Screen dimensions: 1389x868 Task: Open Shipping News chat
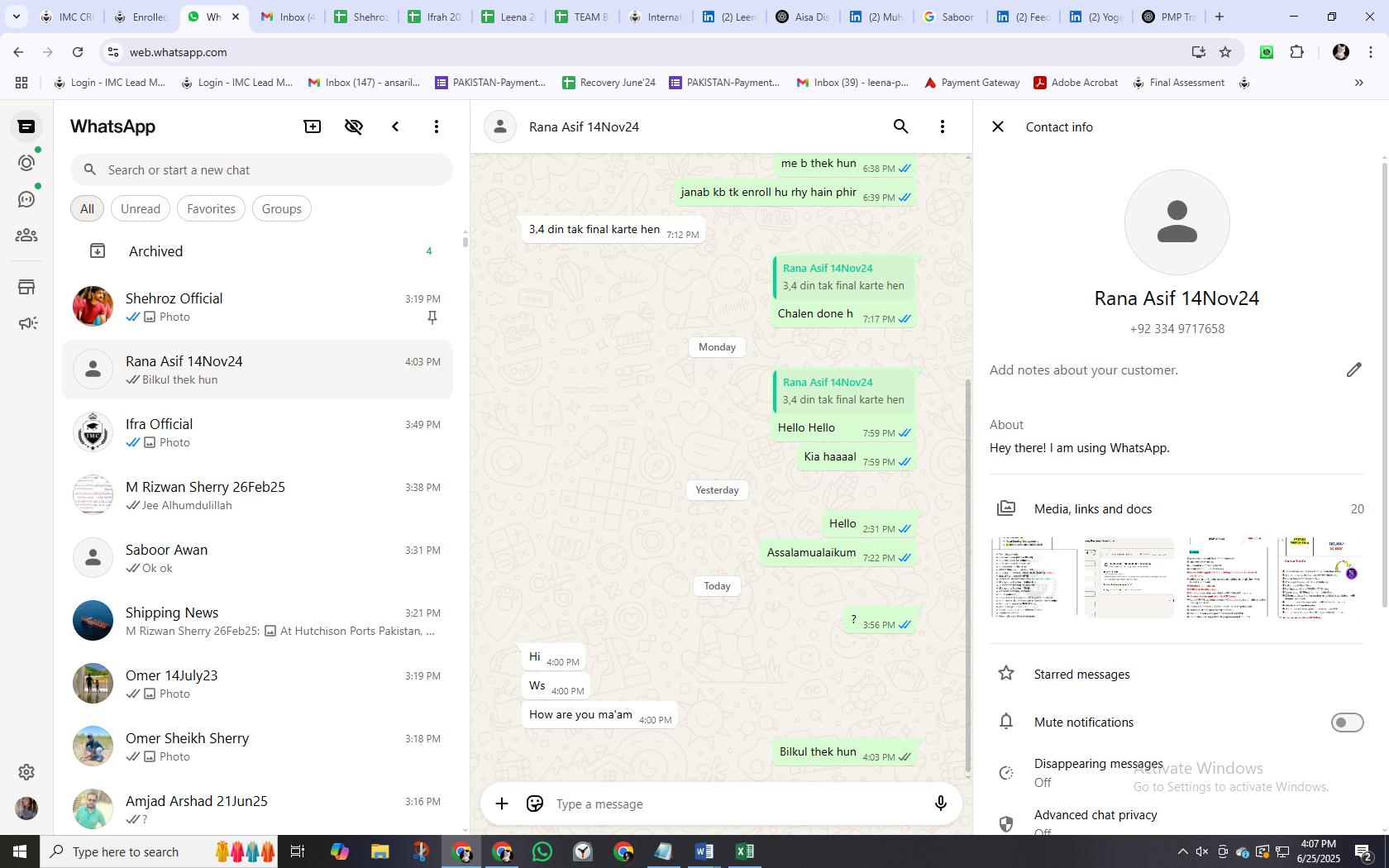(x=258, y=621)
